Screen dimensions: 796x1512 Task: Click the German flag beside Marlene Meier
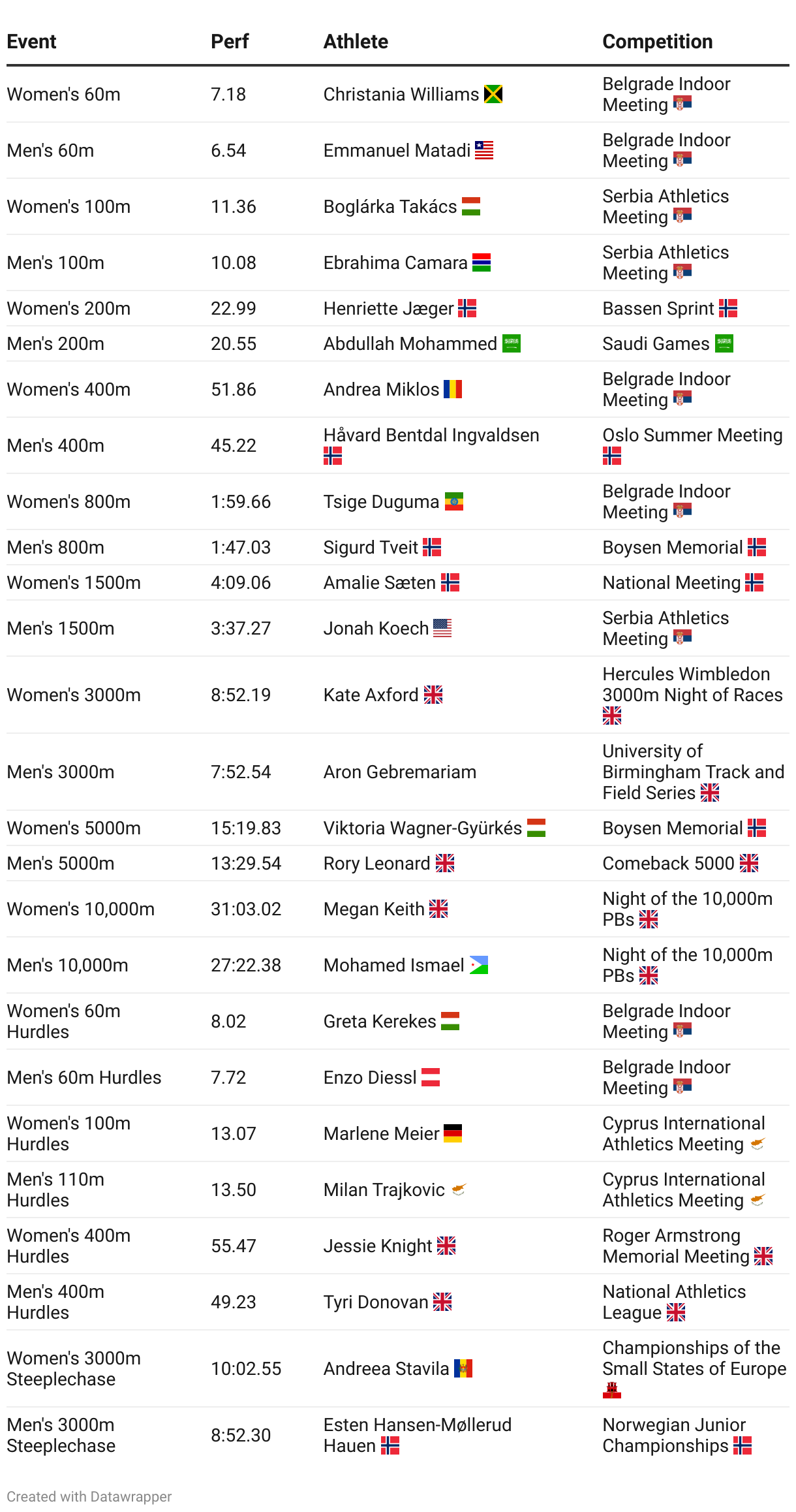click(453, 1133)
